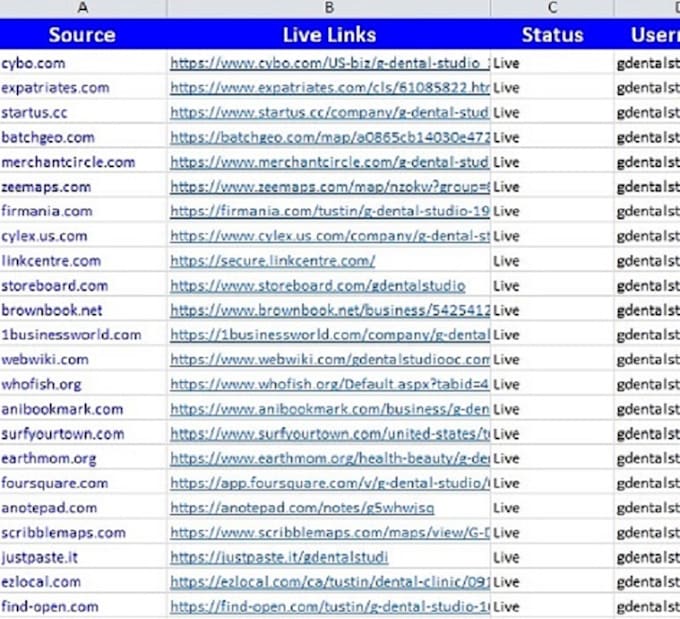This screenshot has width=680, height=619.
Task: Open the whofish.org Default.aspx link
Action: pos(330,384)
